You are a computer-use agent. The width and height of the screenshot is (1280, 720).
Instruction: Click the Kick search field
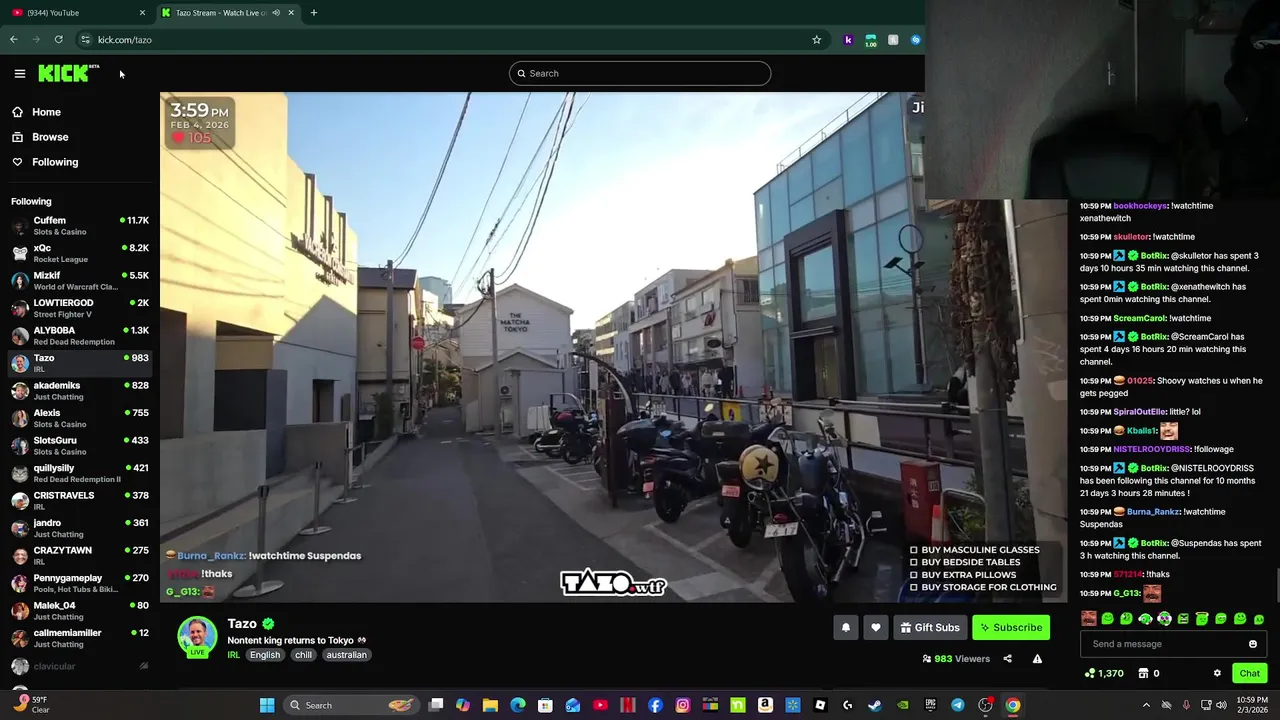point(640,73)
